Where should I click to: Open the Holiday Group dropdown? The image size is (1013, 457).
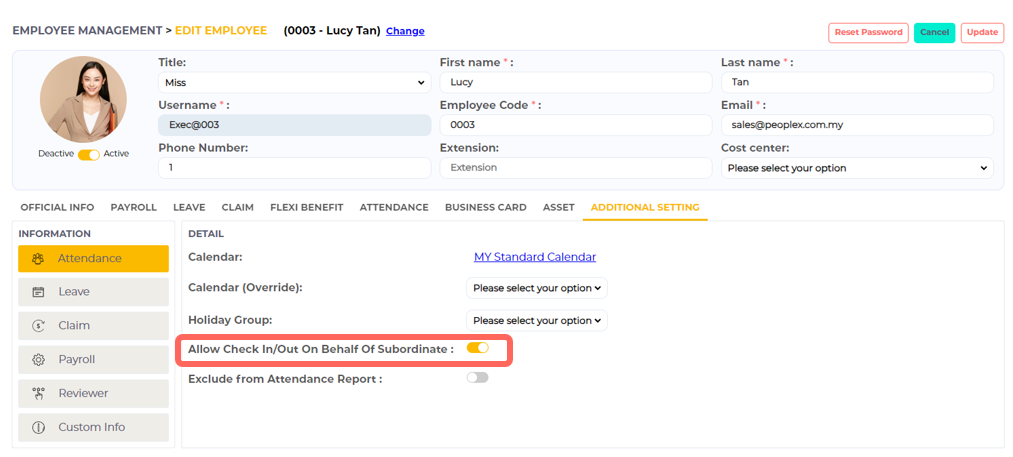click(537, 321)
